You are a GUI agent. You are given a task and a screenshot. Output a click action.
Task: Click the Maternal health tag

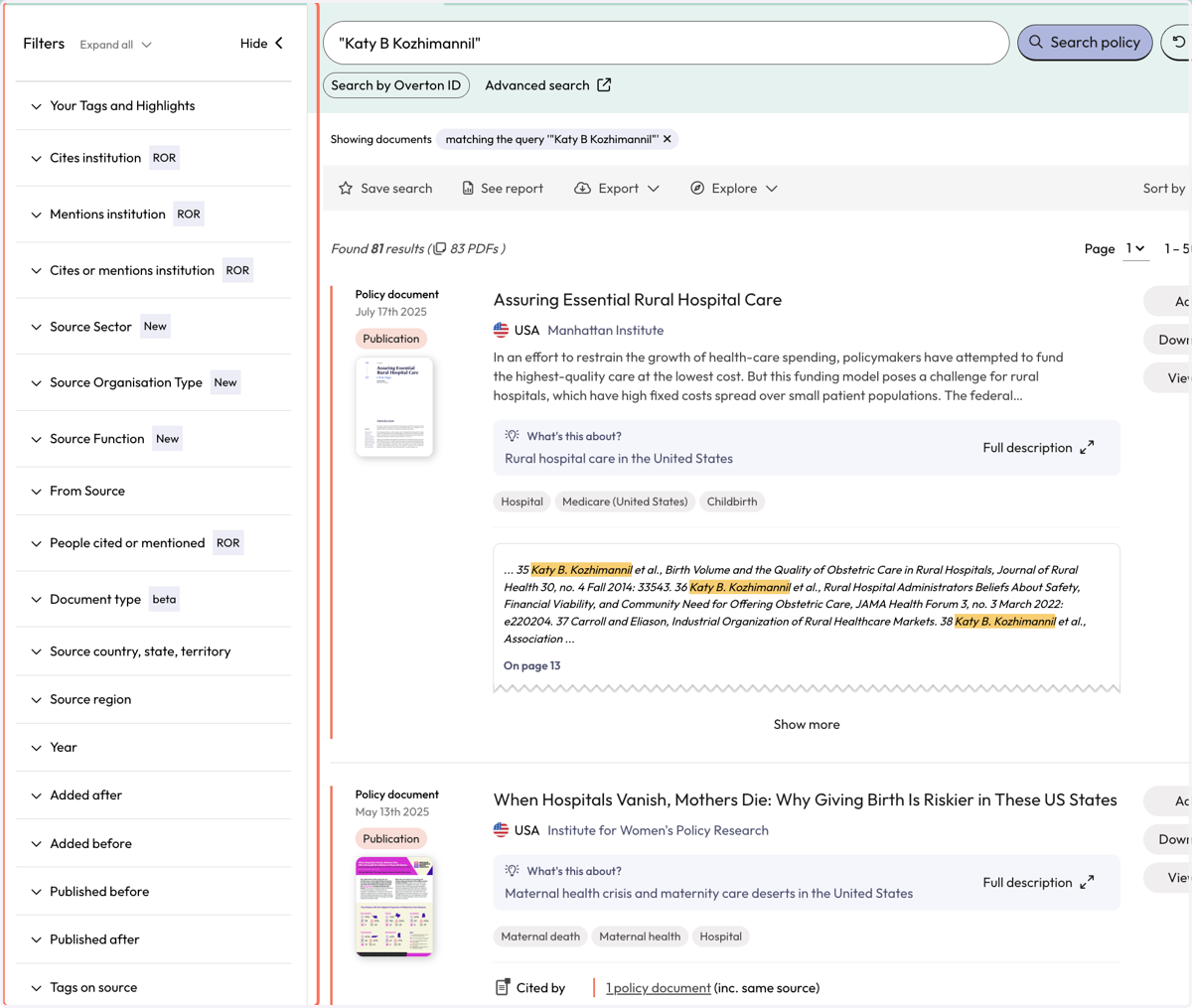pos(640,936)
